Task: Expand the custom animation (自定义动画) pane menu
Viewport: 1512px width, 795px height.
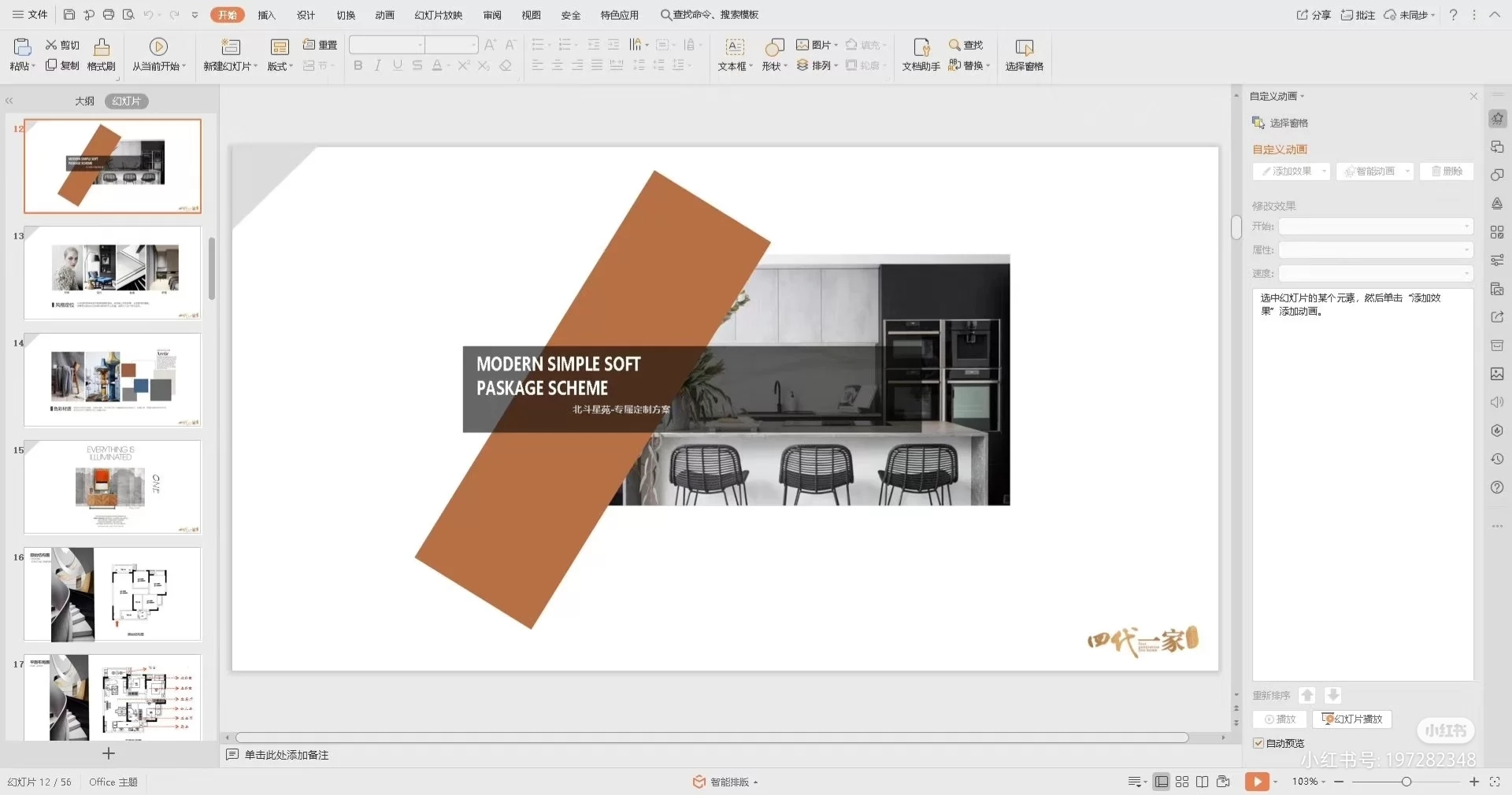Action: point(1277,96)
